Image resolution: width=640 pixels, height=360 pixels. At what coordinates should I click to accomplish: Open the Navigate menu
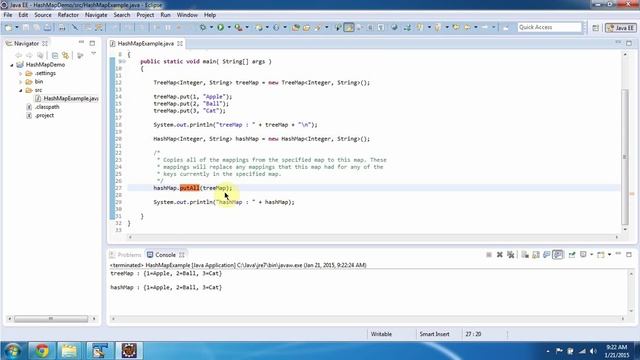click(96, 15)
